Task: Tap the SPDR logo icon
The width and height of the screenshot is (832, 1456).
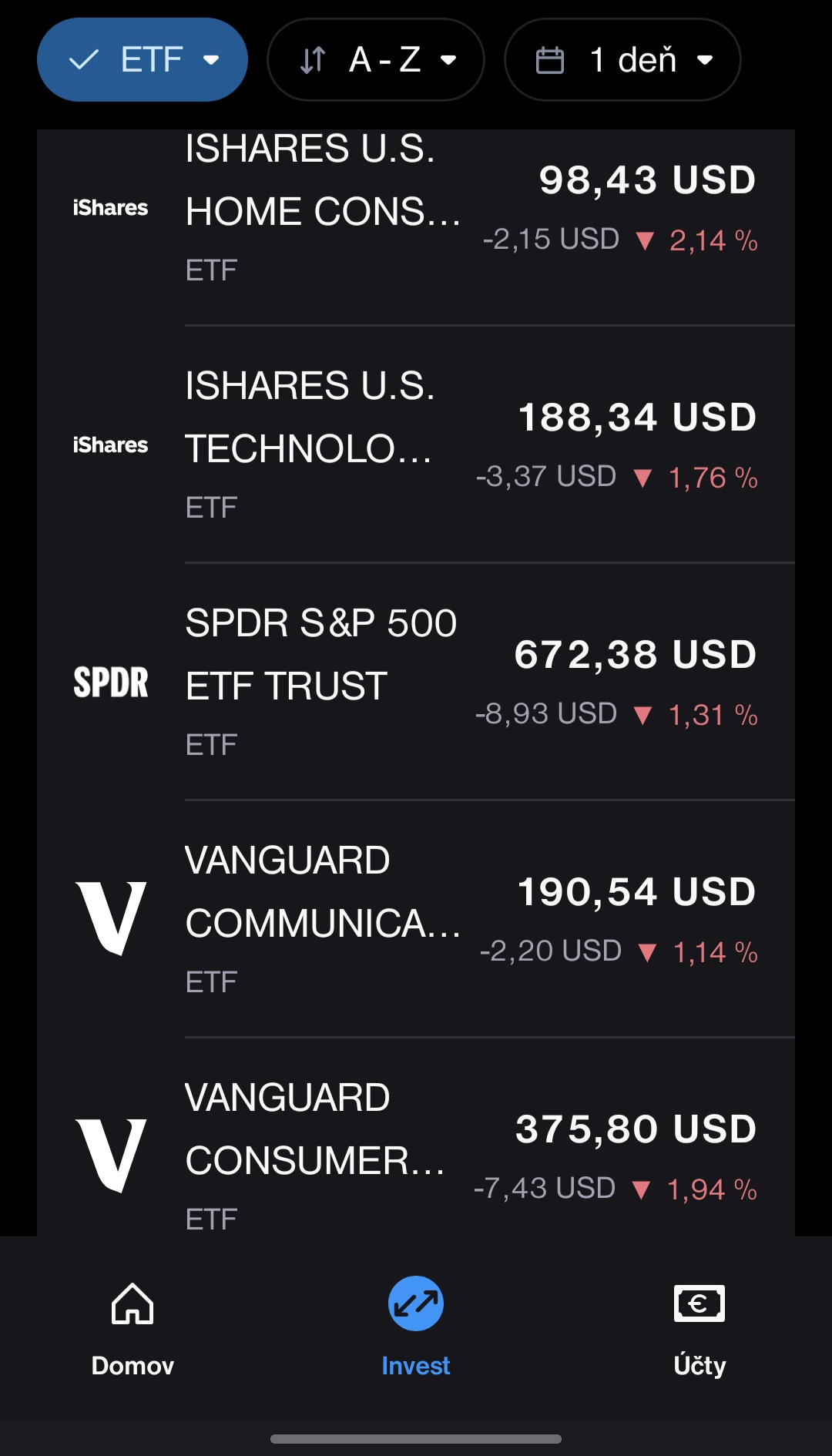Action: coord(110,683)
